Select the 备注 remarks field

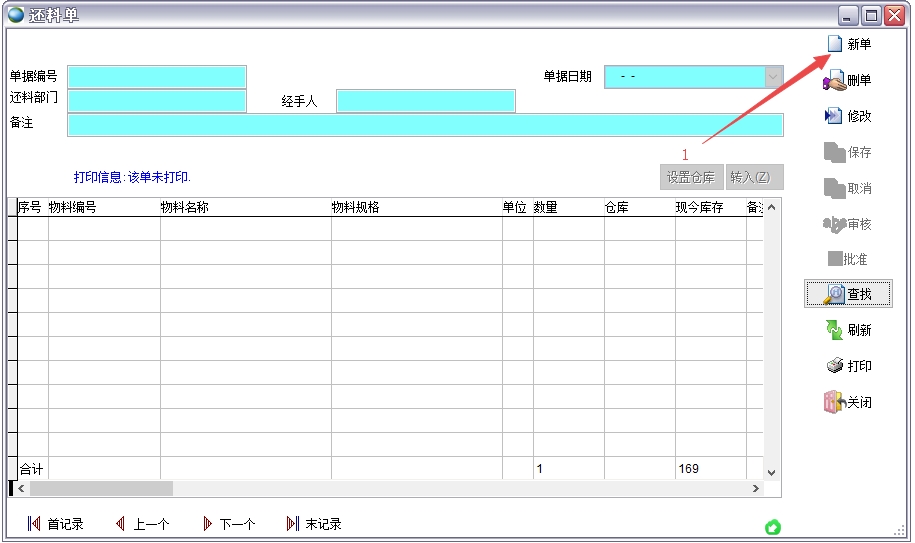coord(425,124)
